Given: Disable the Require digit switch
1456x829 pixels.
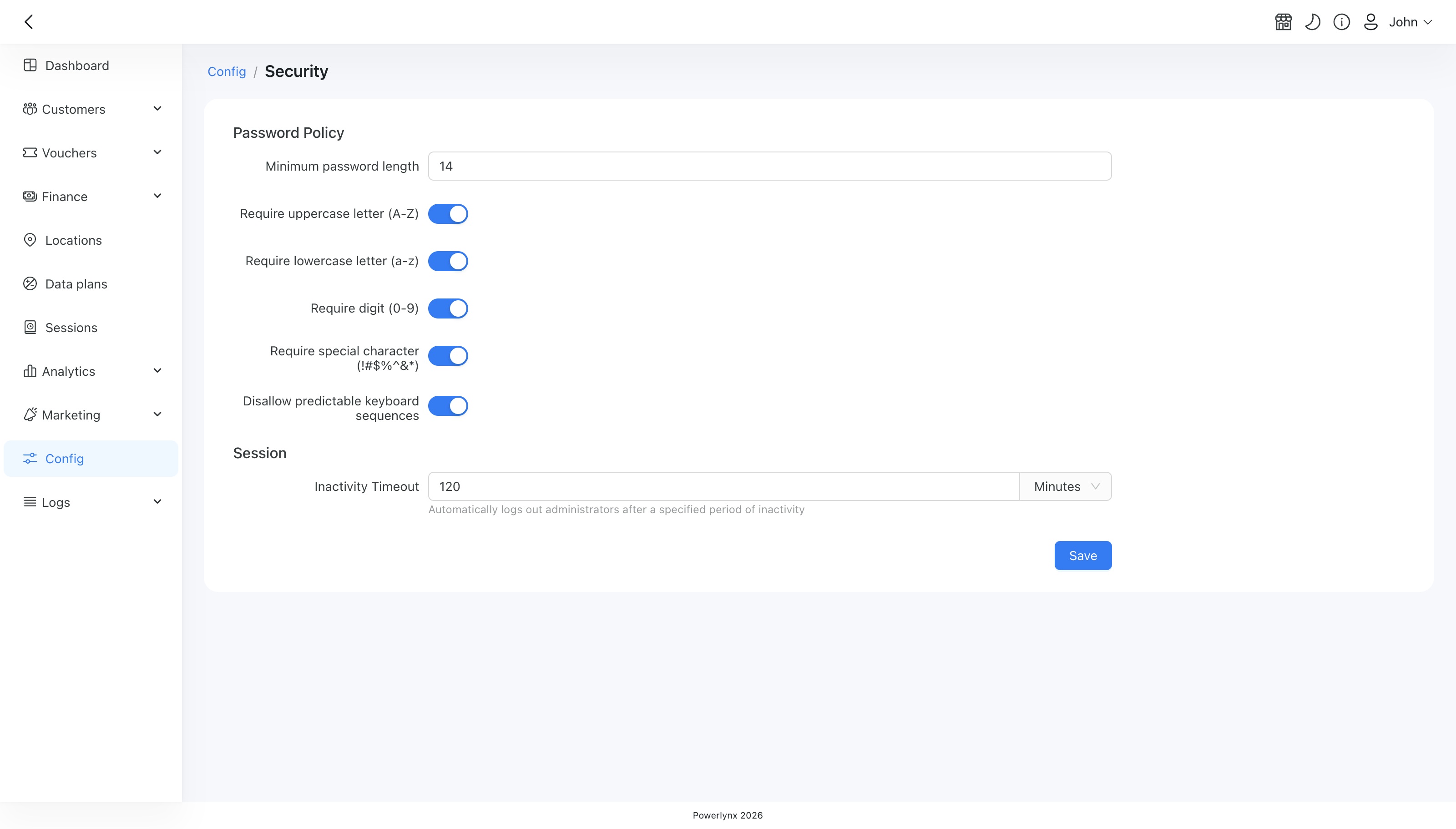Looking at the screenshot, I should pos(448,308).
